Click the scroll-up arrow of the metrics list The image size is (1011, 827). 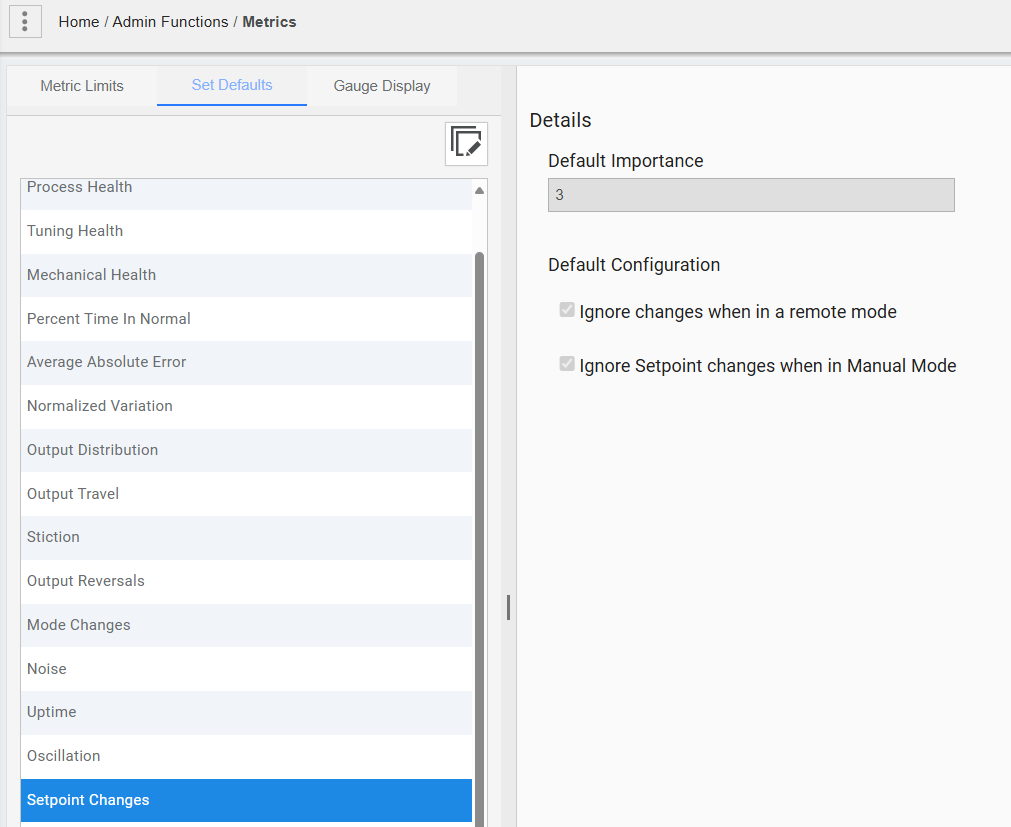point(479,190)
